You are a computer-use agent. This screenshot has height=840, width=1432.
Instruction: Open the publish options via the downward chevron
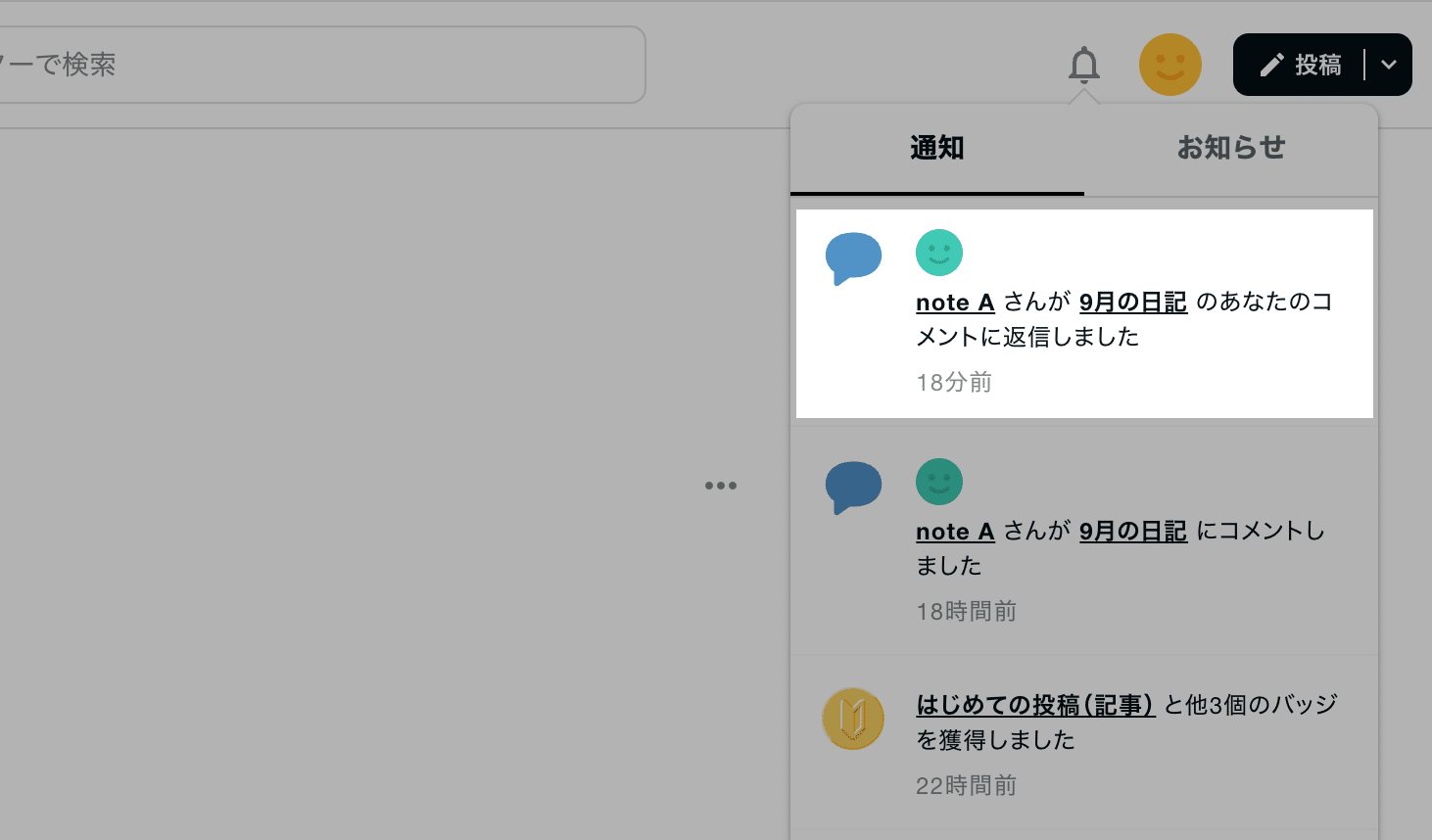(1389, 65)
